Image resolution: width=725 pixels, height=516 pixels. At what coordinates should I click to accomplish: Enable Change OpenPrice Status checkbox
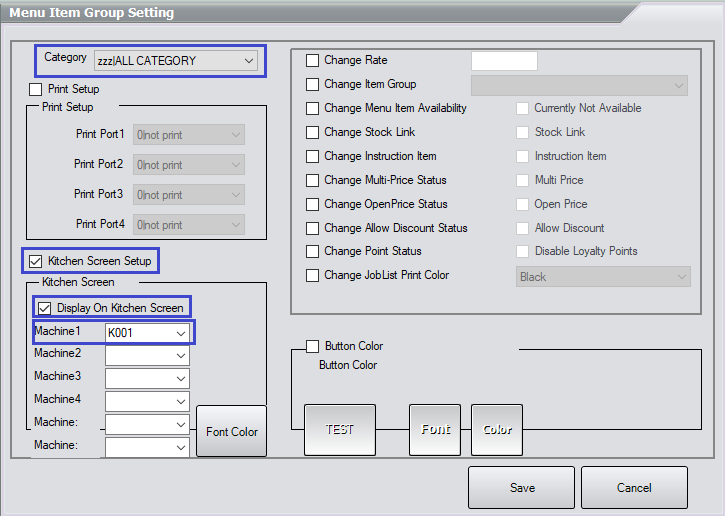coord(313,204)
